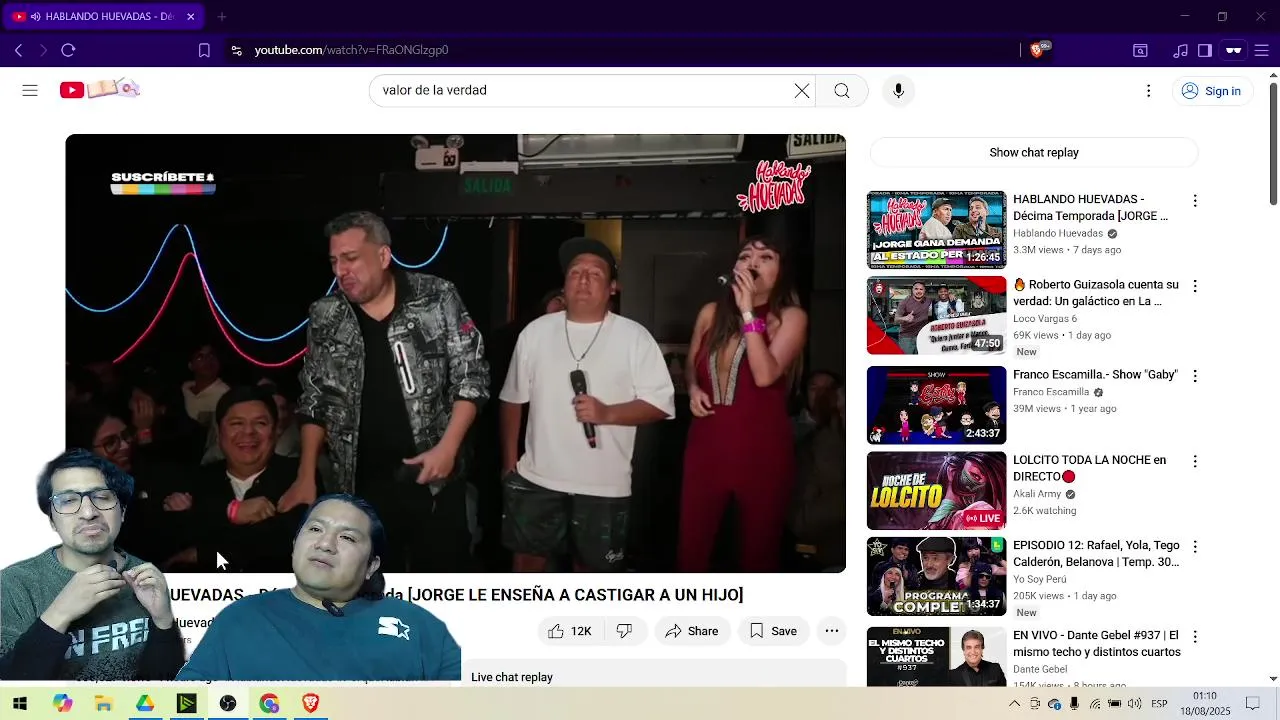The image size is (1280, 720).
Task: Open the YouTube guide hamburger menu
Action: click(x=30, y=90)
